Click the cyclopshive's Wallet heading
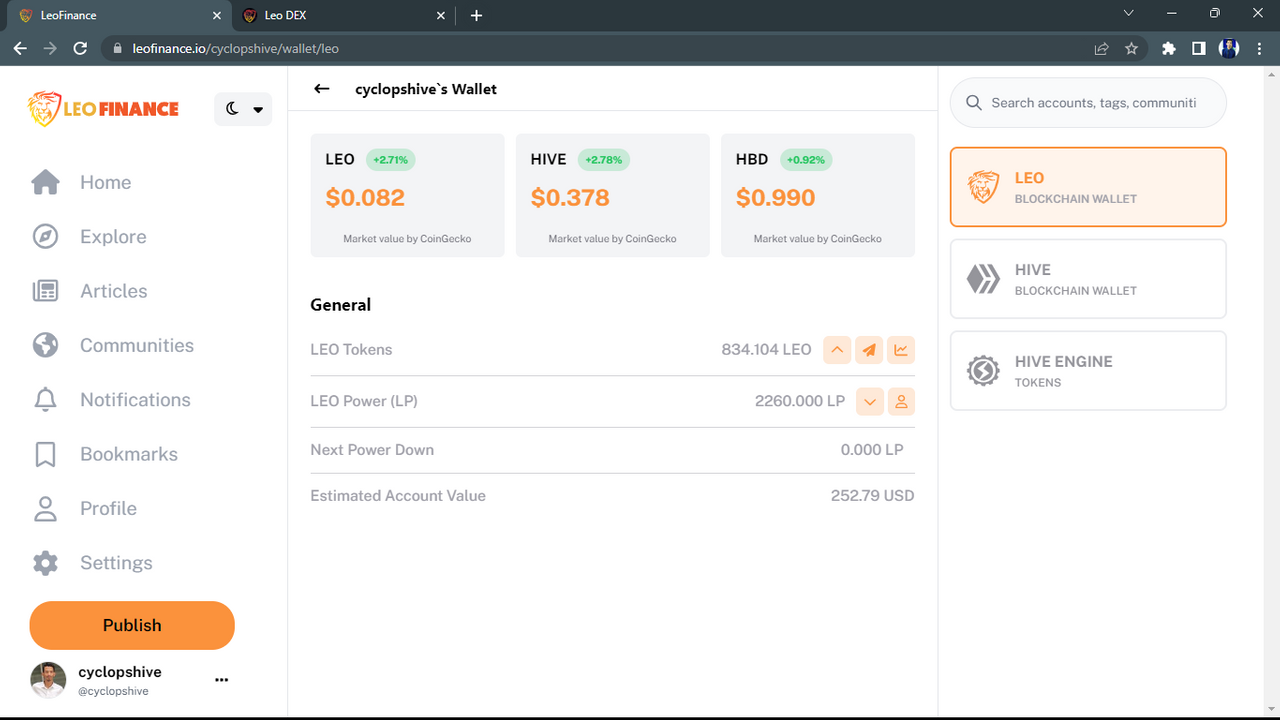The image size is (1280, 720). 426,89
